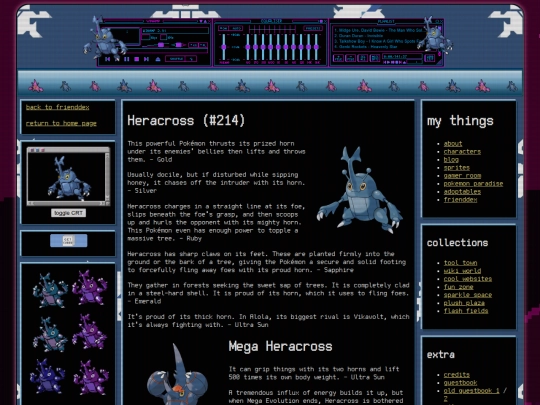Open the 'characters' link
This screenshot has height=405, width=540.
click(462, 152)
